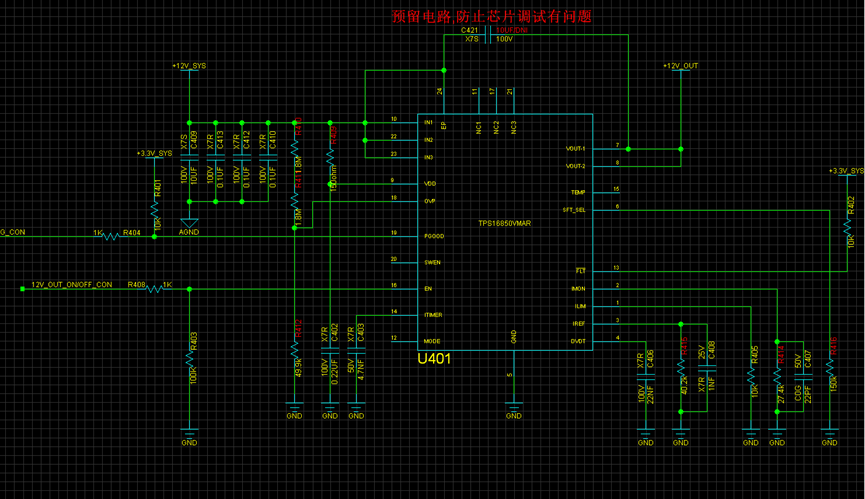Select resistor R404 on PGOOD line
Image resolution: width=865 pixels, height=499 pixels.
[x=111, y=237]
